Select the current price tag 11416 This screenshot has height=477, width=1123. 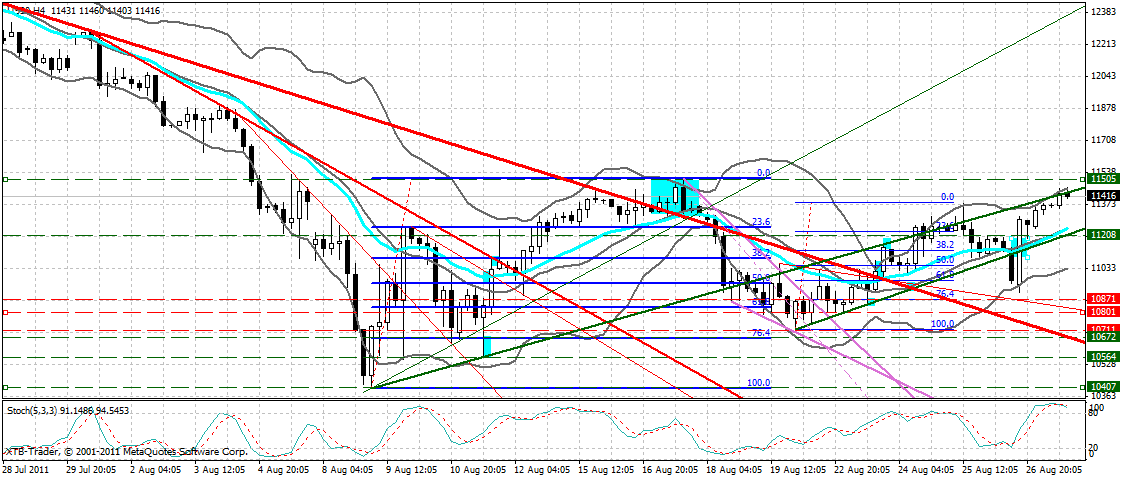click(1103, 195)
